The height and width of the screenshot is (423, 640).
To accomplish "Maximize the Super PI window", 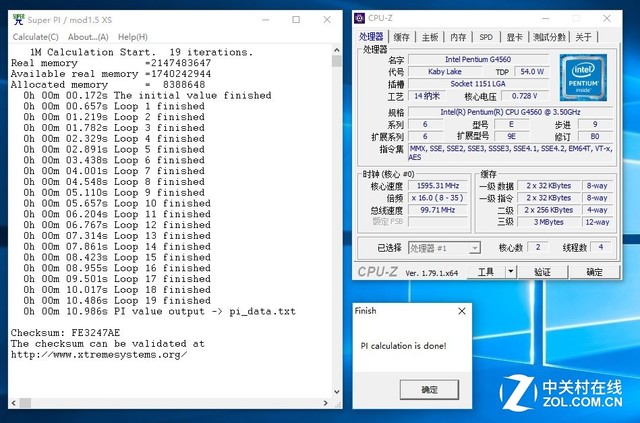I will [x=296, y=20].
